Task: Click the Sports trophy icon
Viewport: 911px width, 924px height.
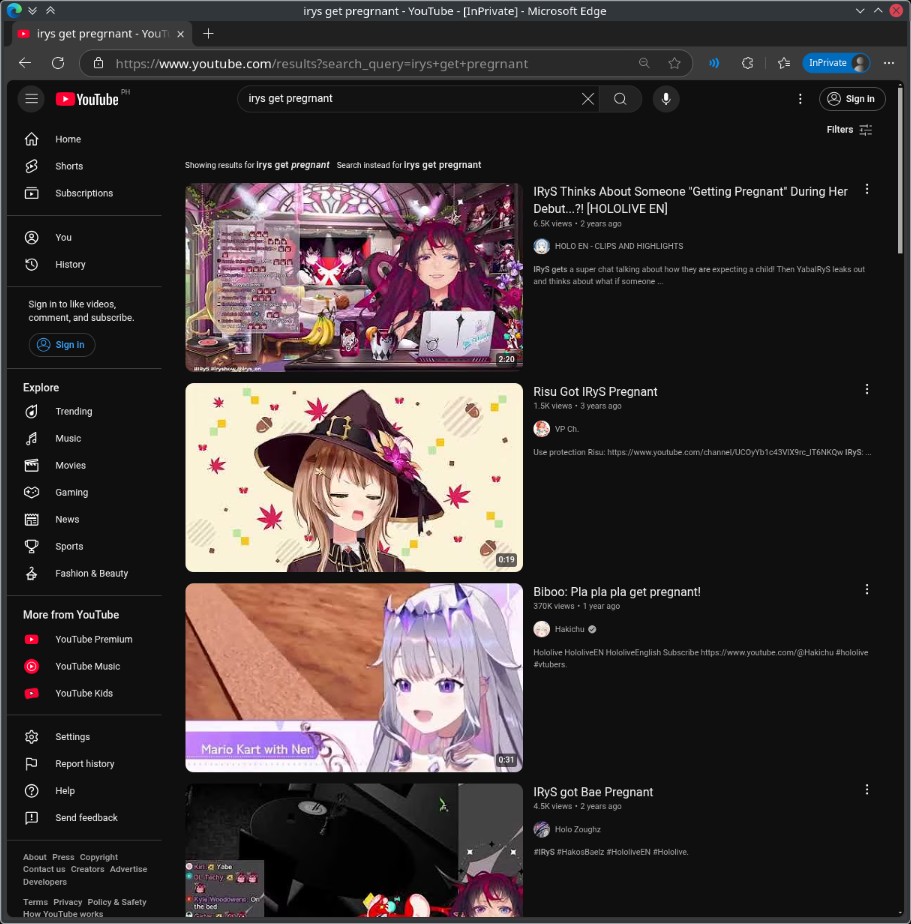Action: [x=32, y=546]
